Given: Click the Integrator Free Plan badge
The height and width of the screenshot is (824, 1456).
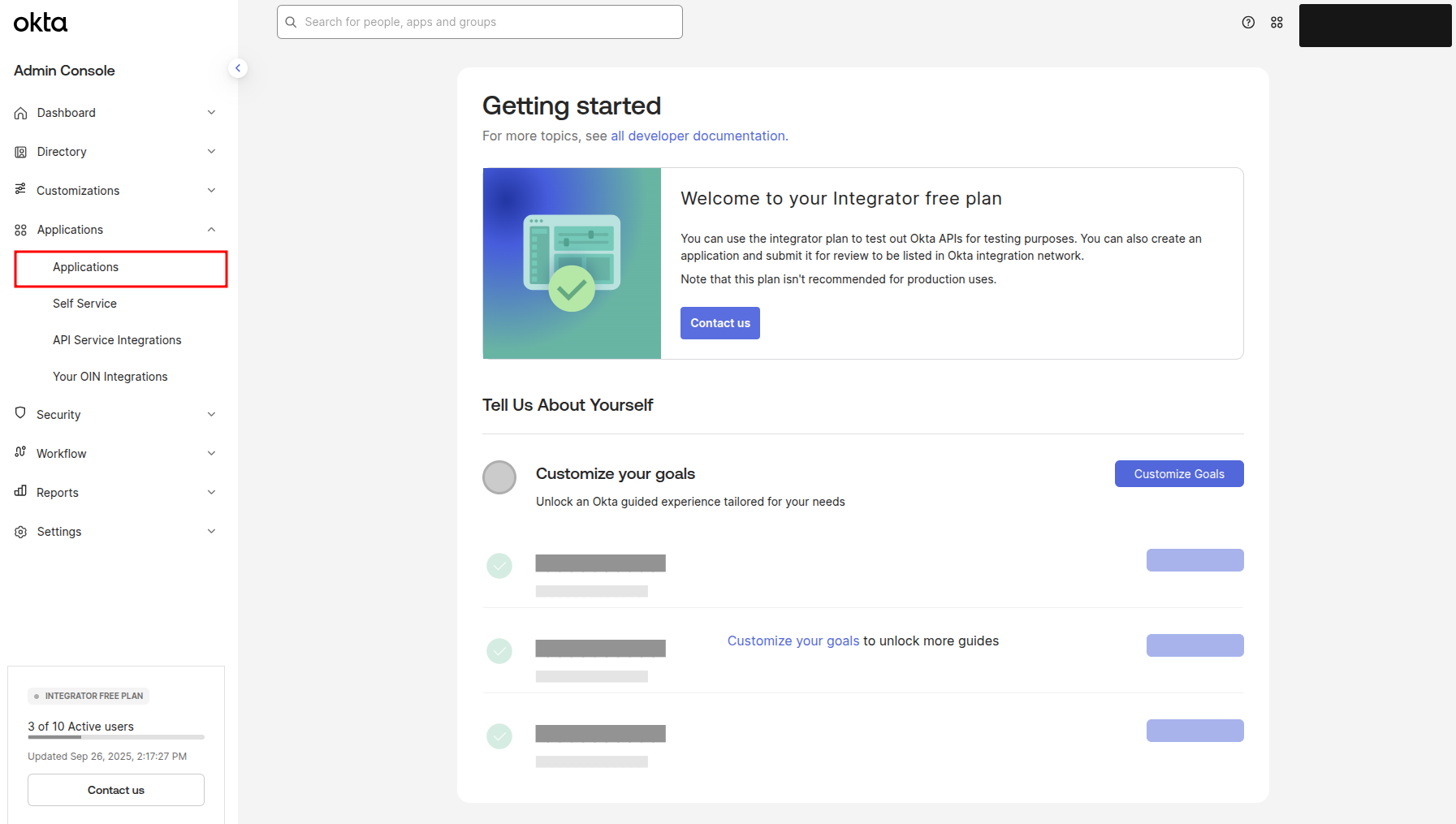Looking at the screenshot, I should click(89, 696).
